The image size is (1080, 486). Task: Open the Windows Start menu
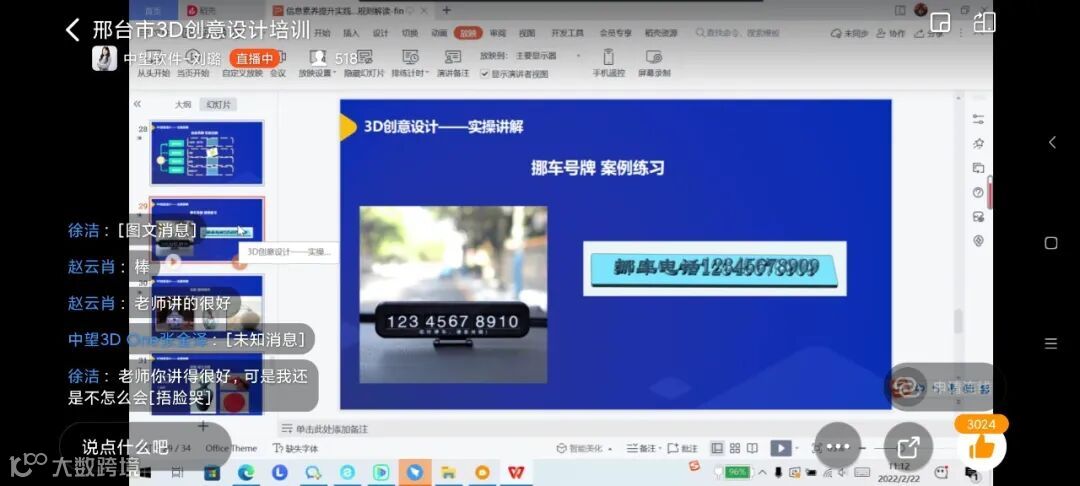[x=145, y=472]
